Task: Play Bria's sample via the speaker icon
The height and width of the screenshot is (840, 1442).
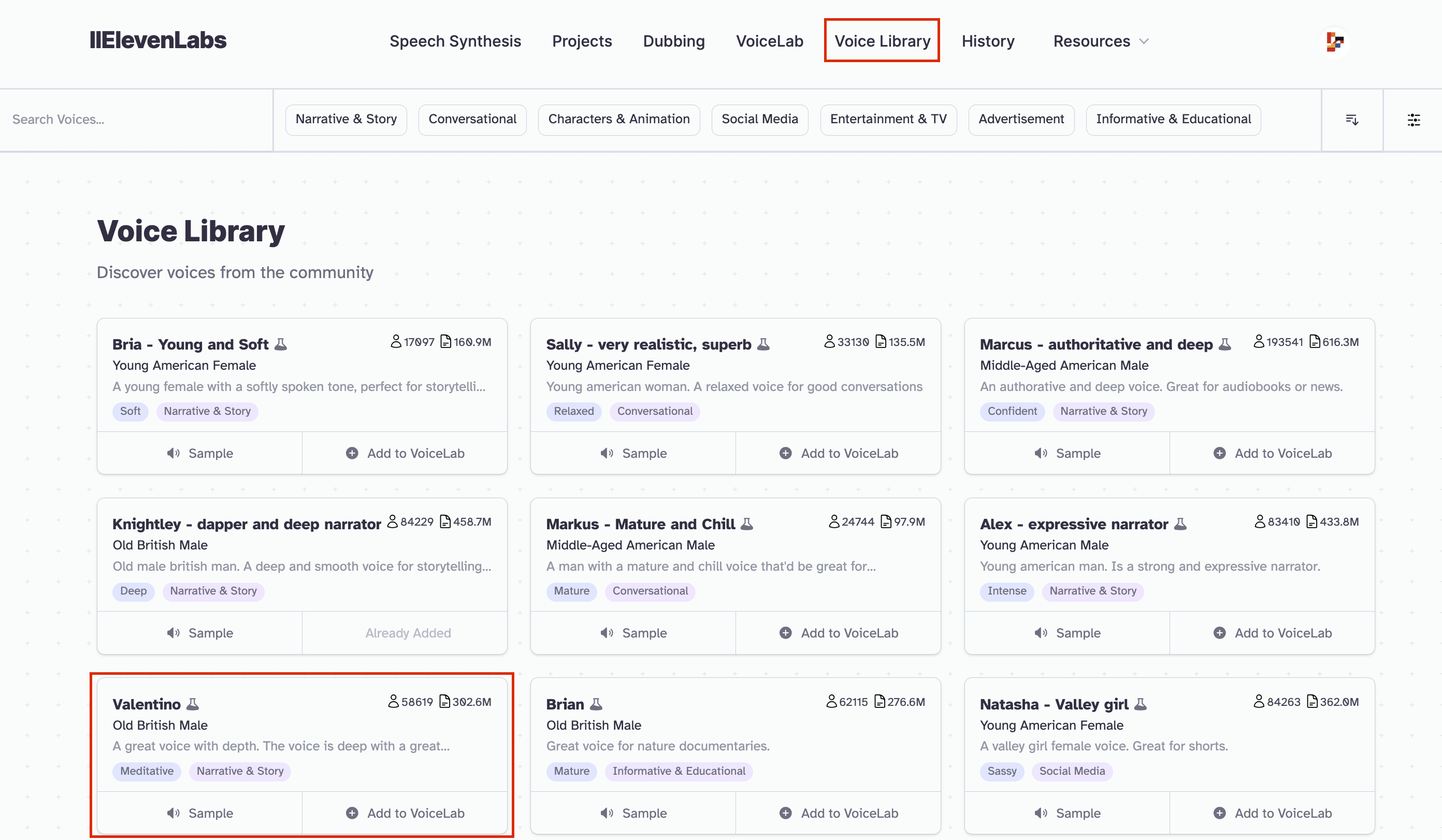Action: [174, 453]
